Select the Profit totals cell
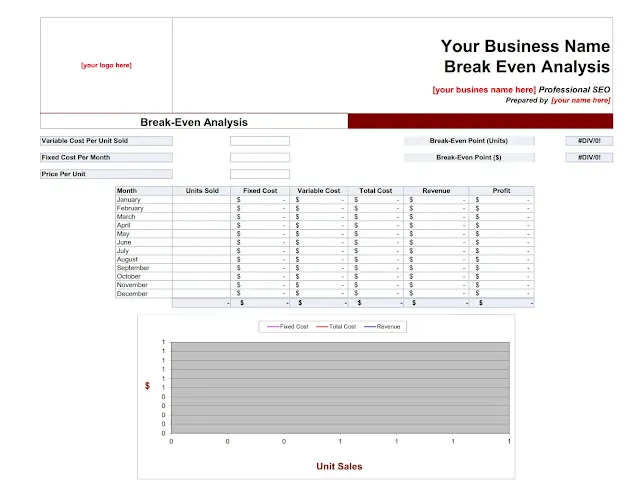This screenshot has width=640, height=494. [x=502, y=303]
